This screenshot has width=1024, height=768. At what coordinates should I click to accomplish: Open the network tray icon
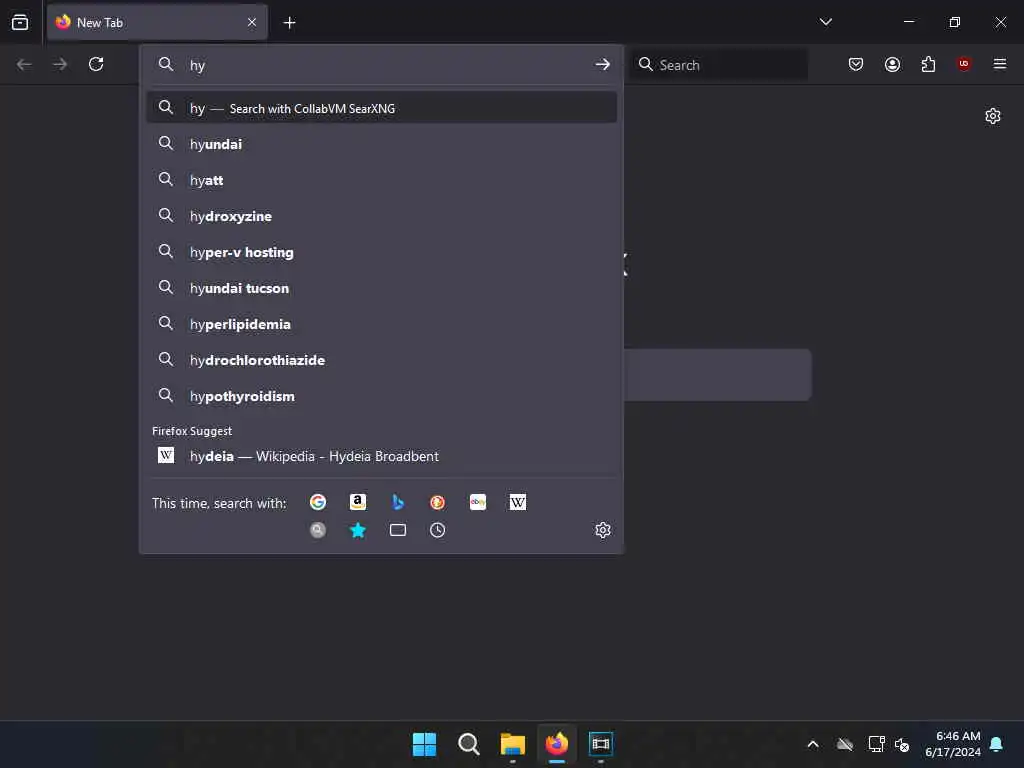[x=876, y=744]
